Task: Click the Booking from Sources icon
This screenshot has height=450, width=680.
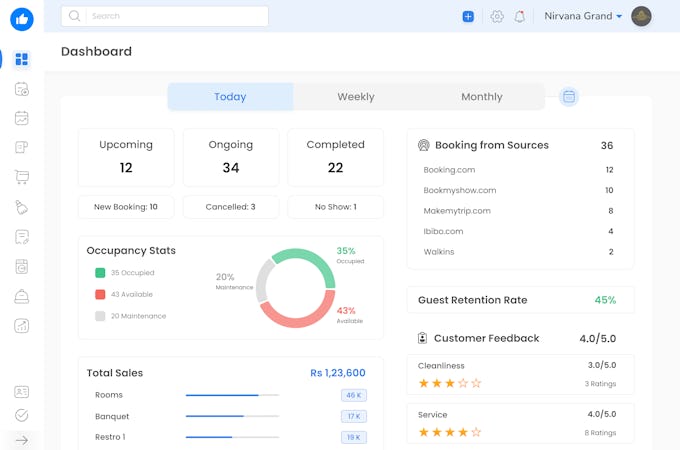Action: click(x=424, y=145)
